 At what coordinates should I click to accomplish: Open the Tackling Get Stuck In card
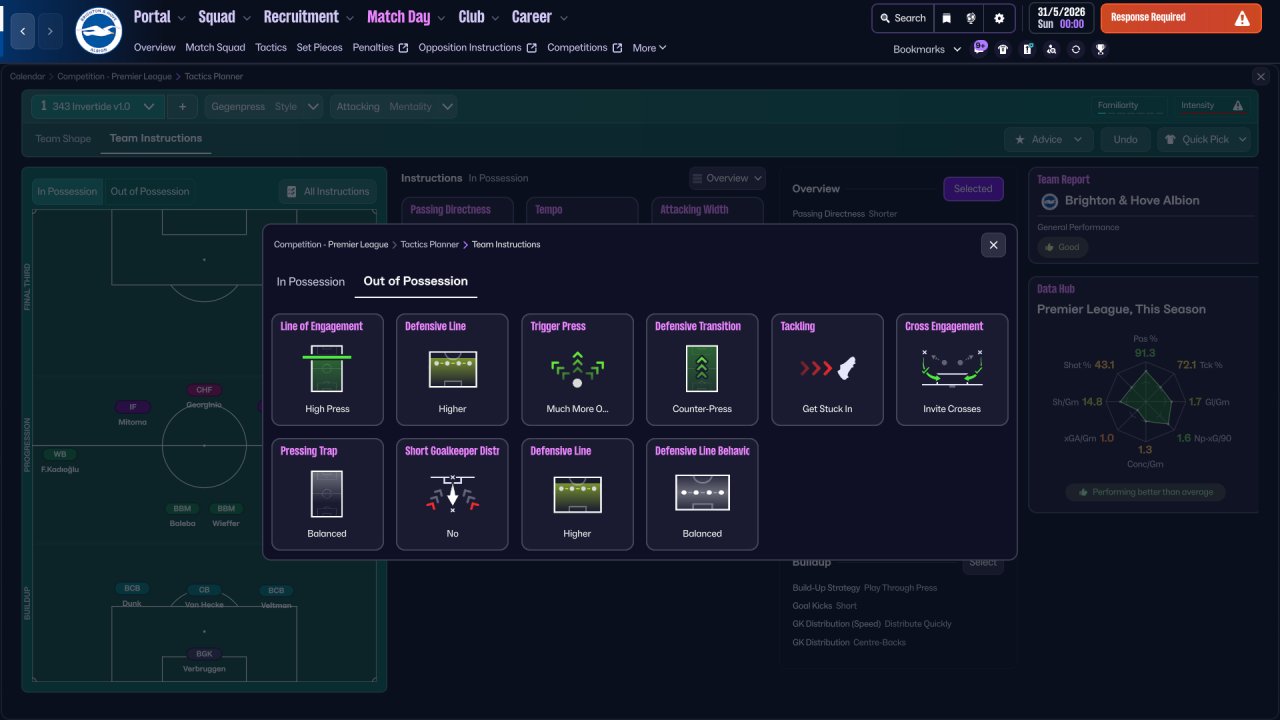point(827,370)
